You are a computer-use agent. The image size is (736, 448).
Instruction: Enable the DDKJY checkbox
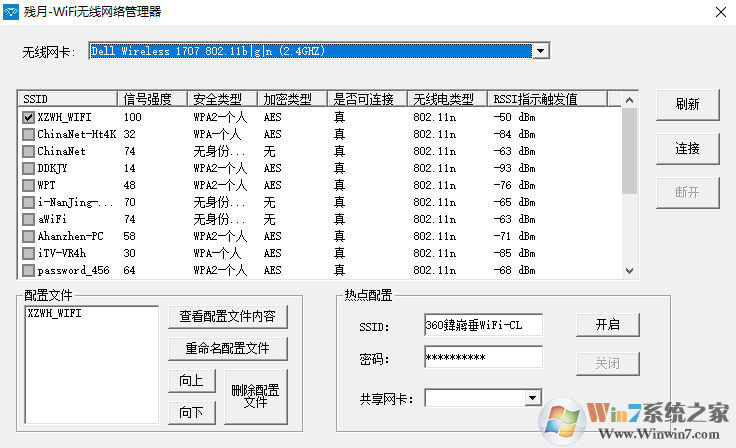pos(28,168)
